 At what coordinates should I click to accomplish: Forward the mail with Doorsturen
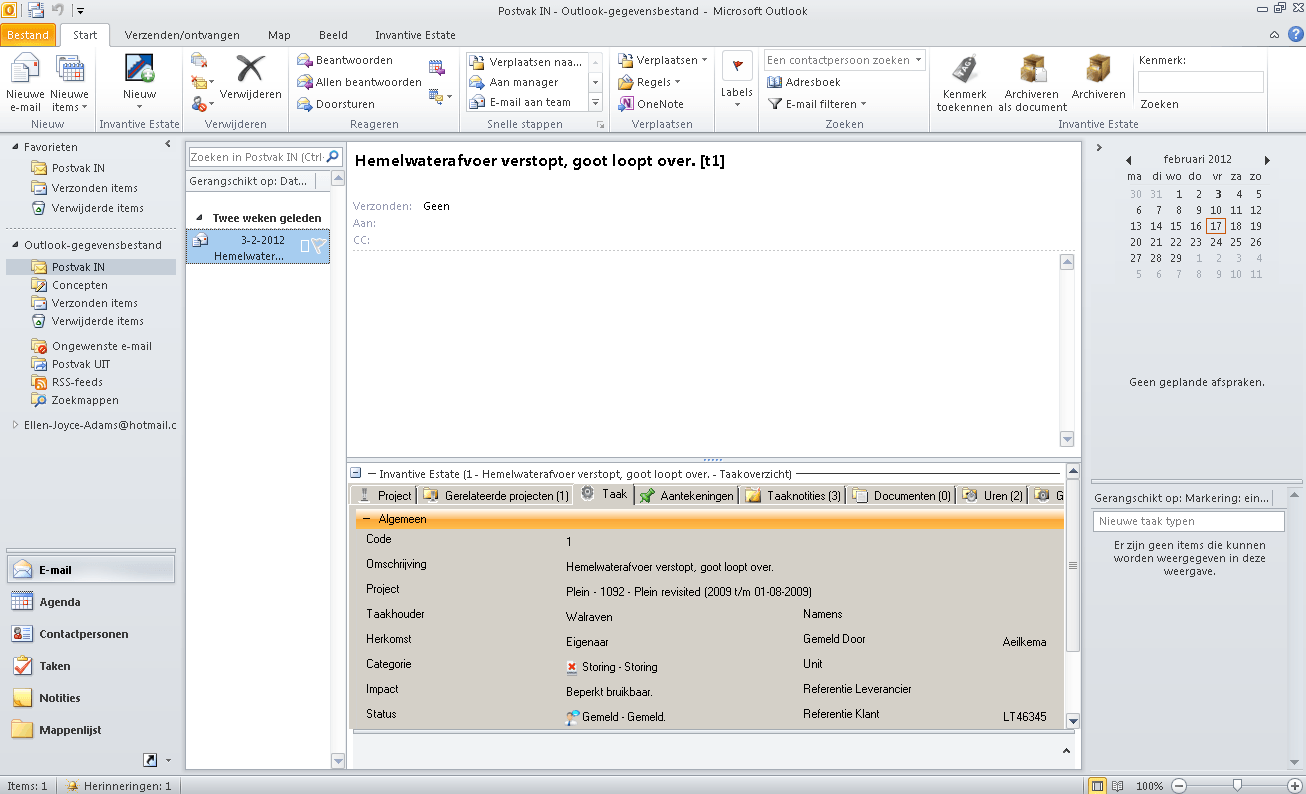[336, 104]
